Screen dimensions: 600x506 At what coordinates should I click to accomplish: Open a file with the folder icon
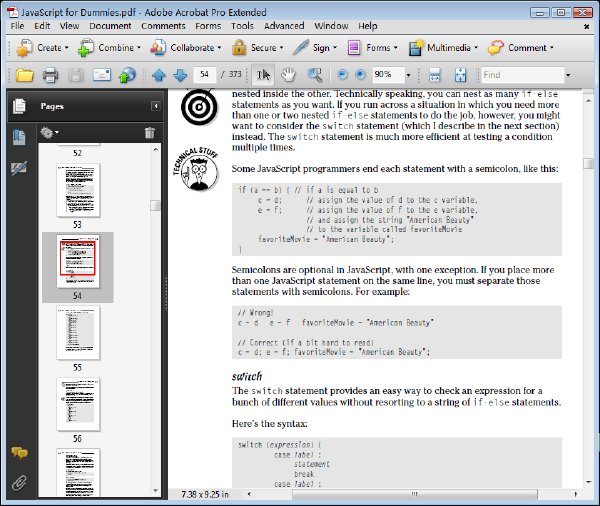(24, 75)
